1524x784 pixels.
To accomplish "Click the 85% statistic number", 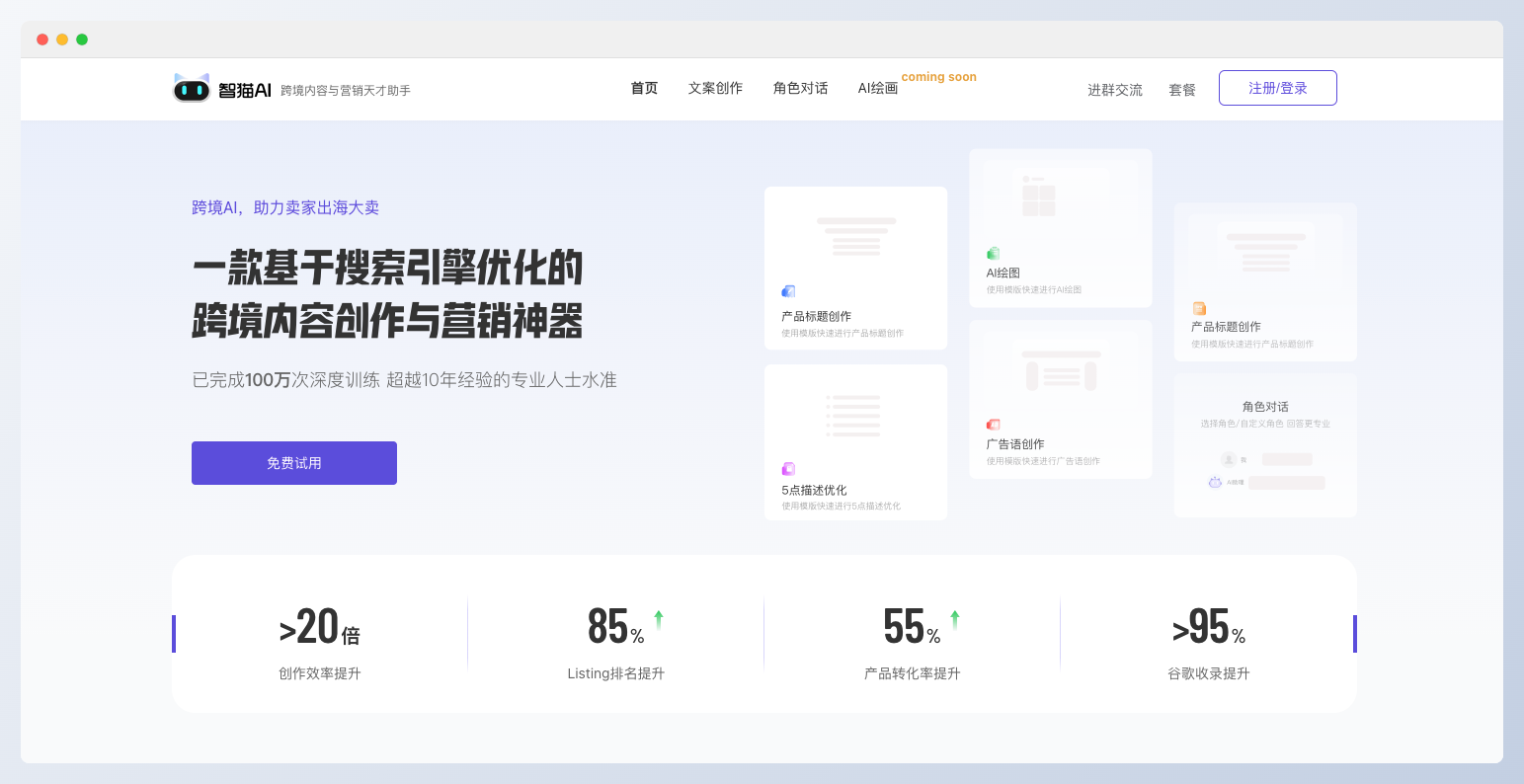I will 615,626.
